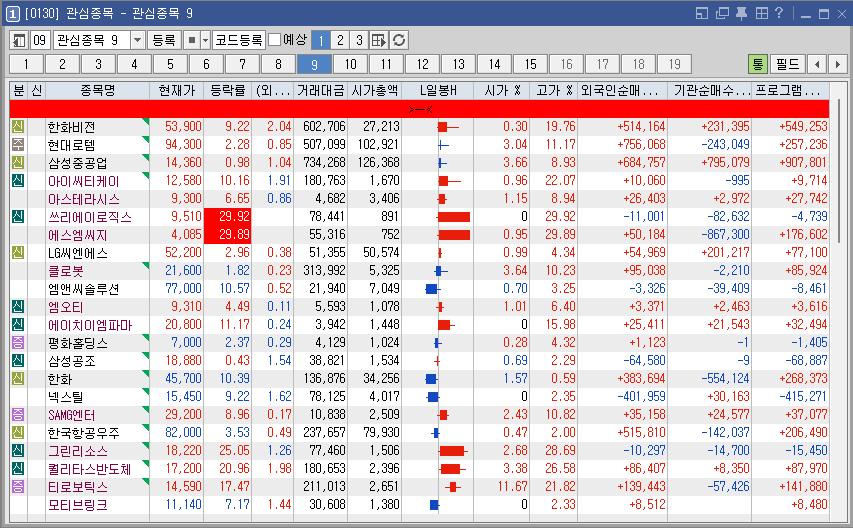Screen dimensions: 853x528
Task: Switch to watchlist tab 5
Action: pyautogui.click(x=170, y=64)
